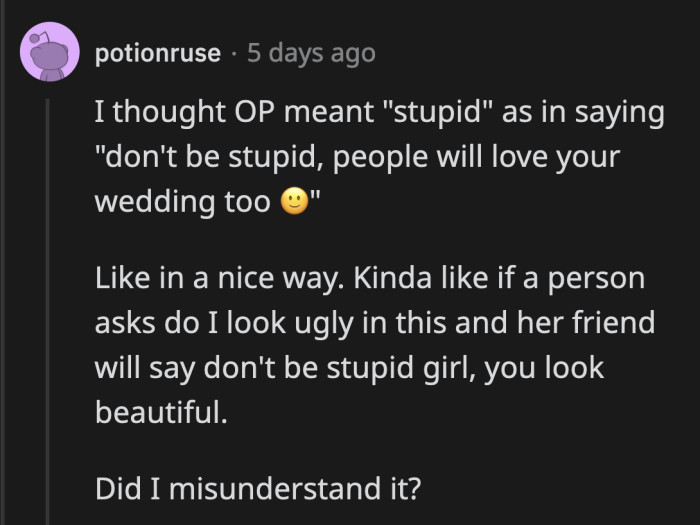The image size is (700, 525).
Task: Click the line "will say don't be stupid girl"
Action: [350, 367]
